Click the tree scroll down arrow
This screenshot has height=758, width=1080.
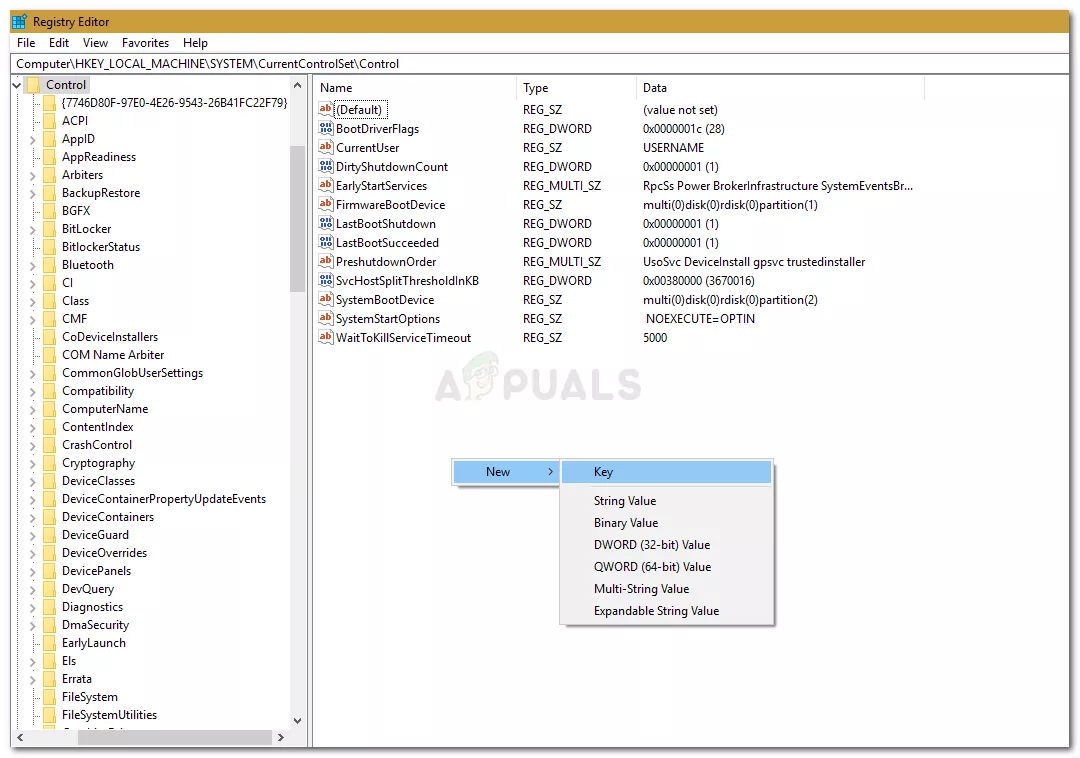pyautogui.click(x=298, y=721)
